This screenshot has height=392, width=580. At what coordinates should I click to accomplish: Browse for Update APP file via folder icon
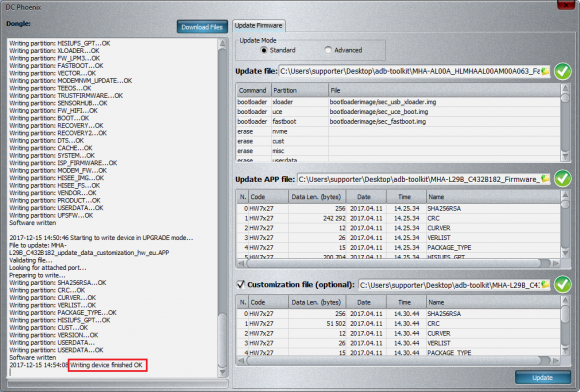pos(545,179)
